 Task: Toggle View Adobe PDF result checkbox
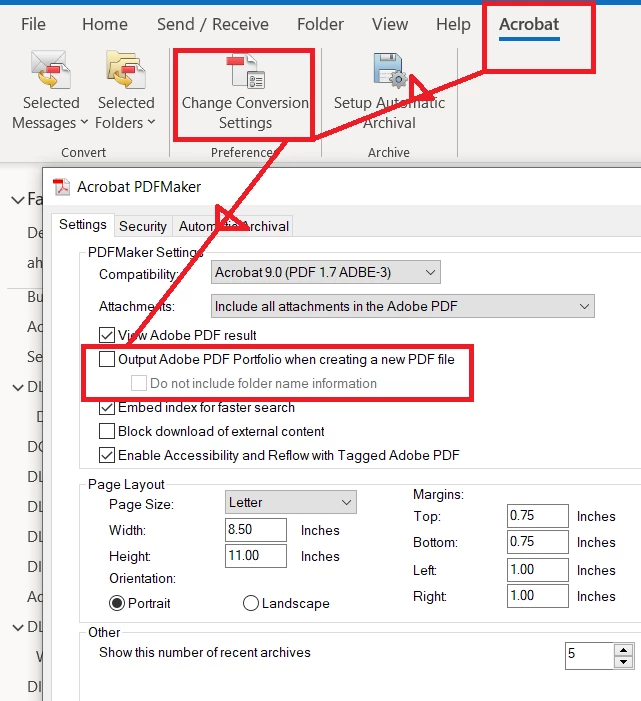tap(107, 335)
